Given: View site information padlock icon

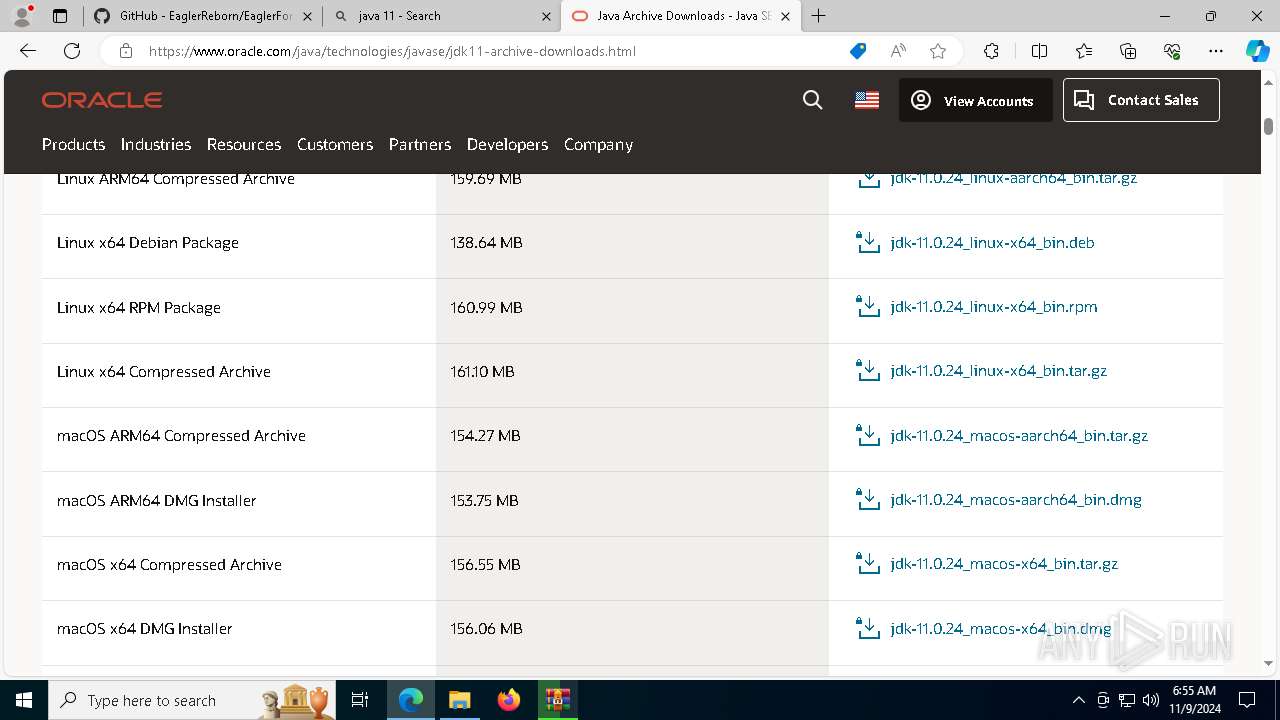Looking at the screenshot, I should pos(126,51).
